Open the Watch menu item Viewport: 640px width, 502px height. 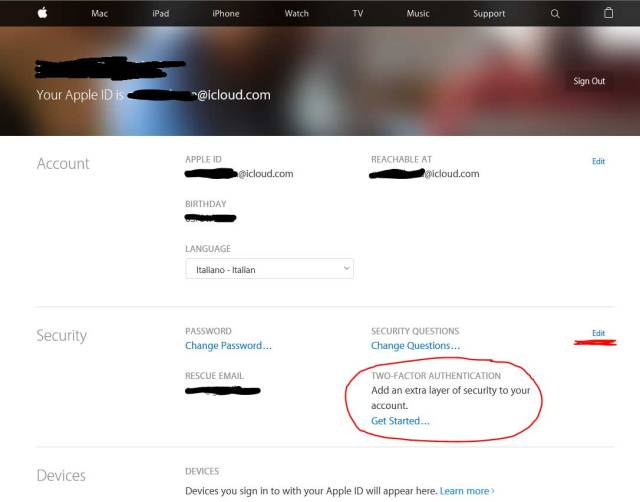(296, 13)
